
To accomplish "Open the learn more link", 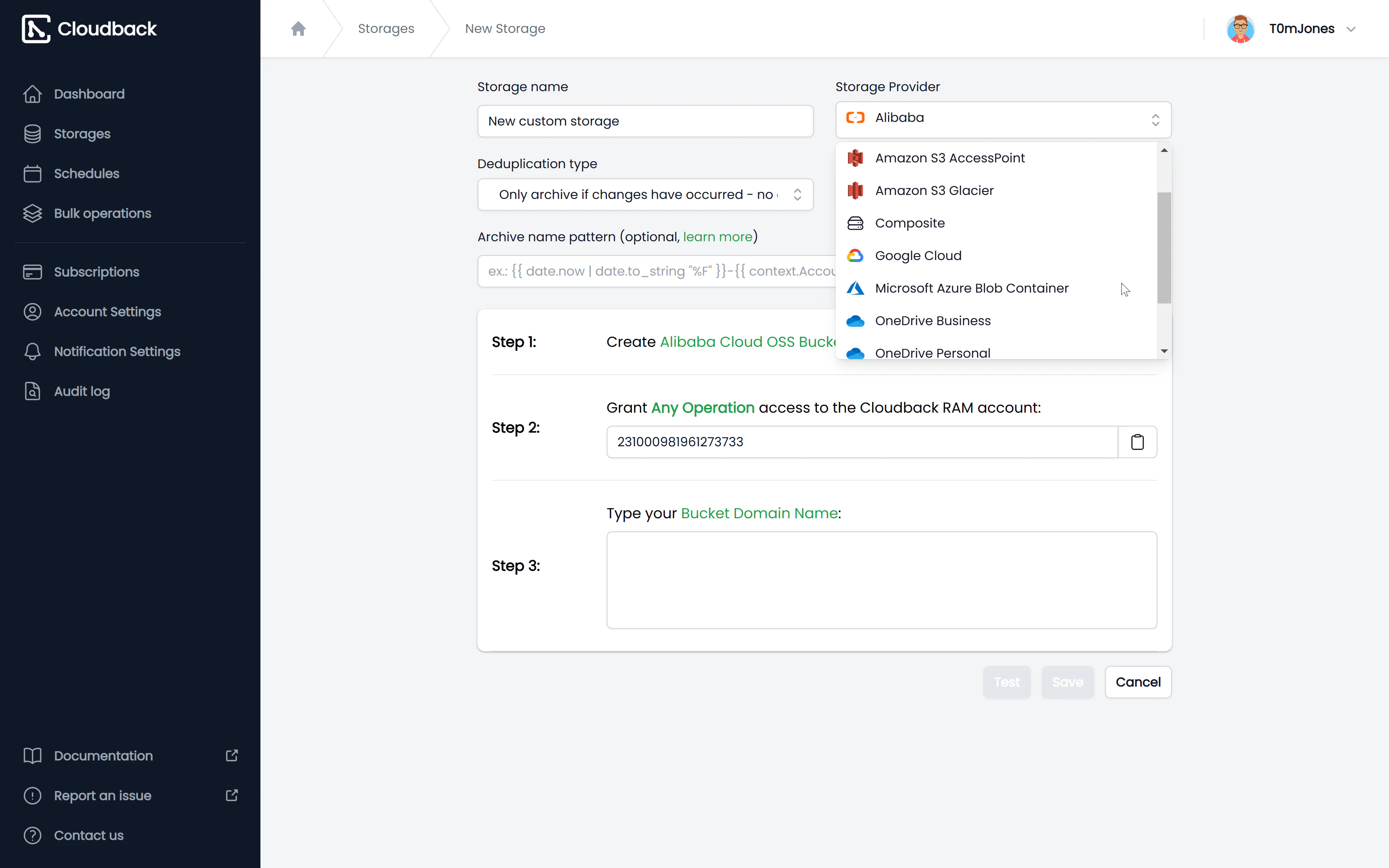I will tap(717, 237).
